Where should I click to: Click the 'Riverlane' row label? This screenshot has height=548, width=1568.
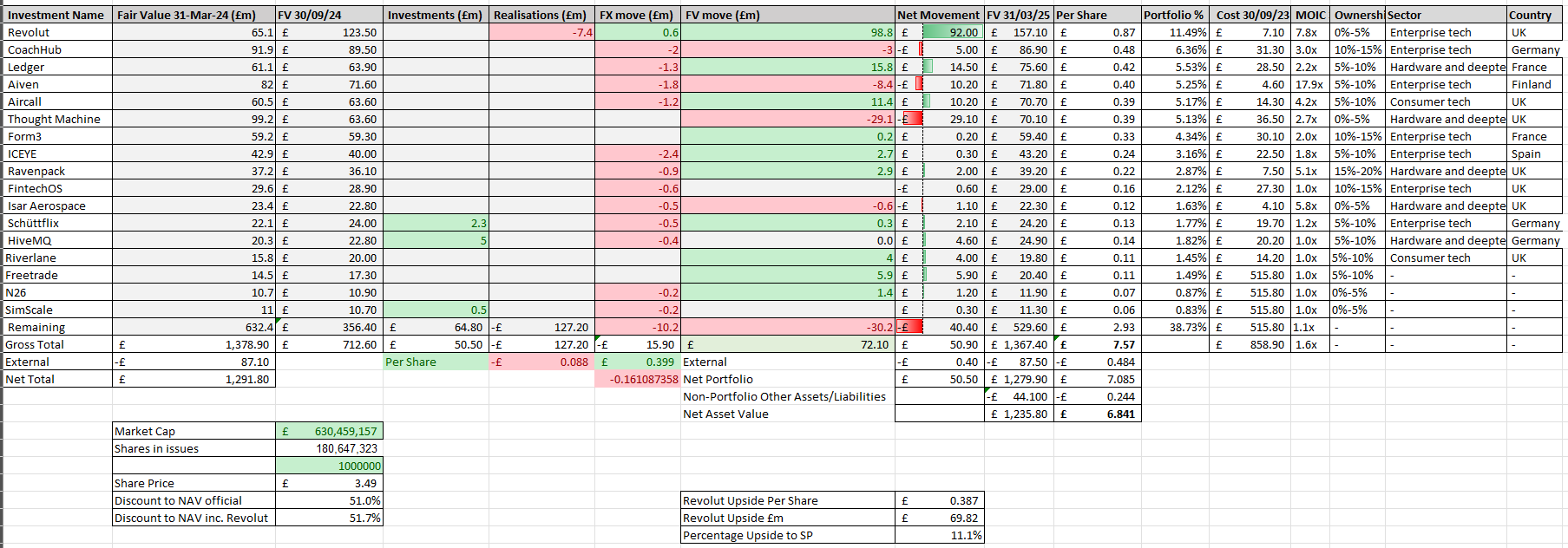click(57, 258)
